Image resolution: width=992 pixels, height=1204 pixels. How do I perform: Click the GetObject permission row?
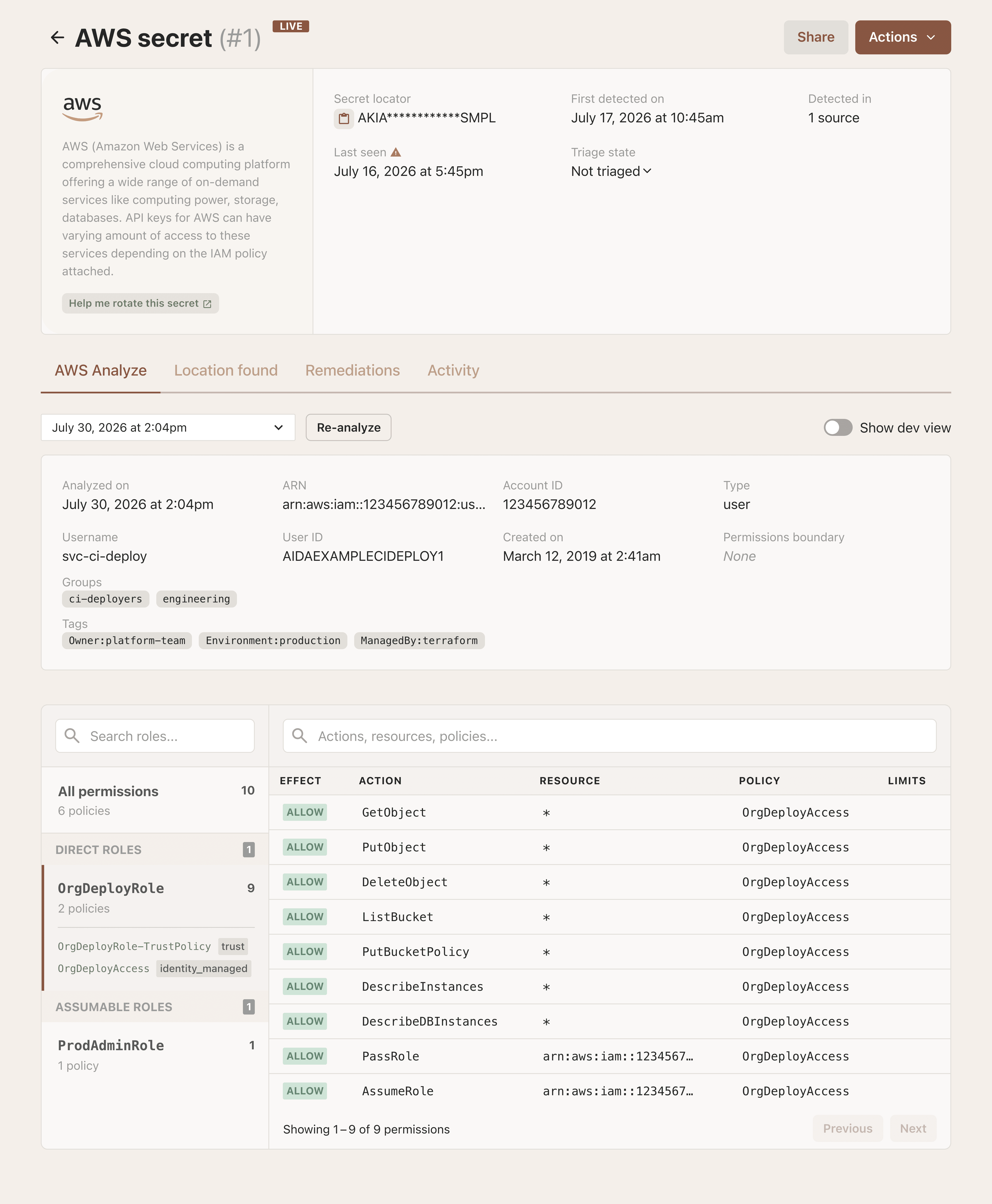tap(610, 812)
